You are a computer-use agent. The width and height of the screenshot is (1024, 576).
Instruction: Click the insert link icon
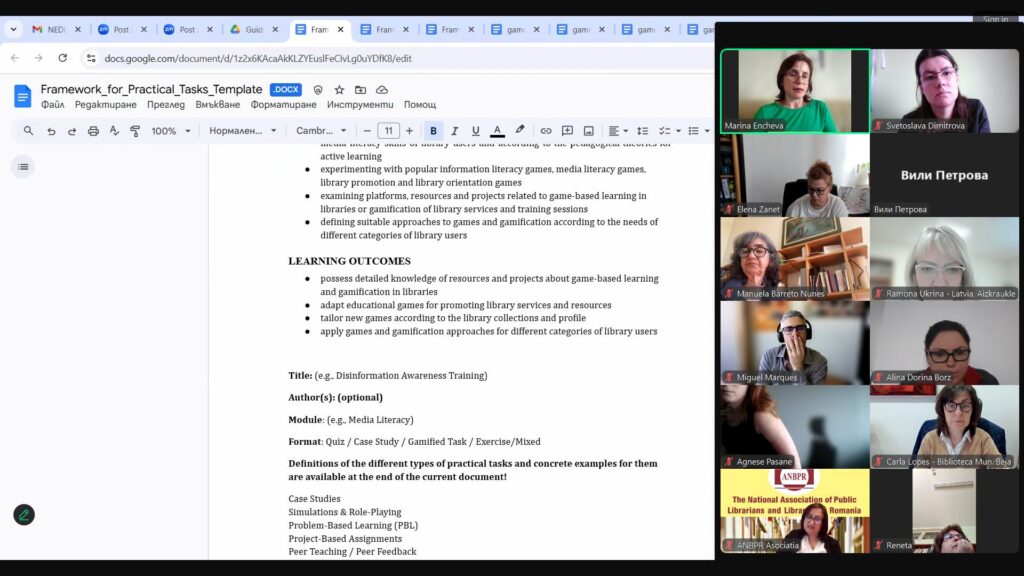coord(546,131)
